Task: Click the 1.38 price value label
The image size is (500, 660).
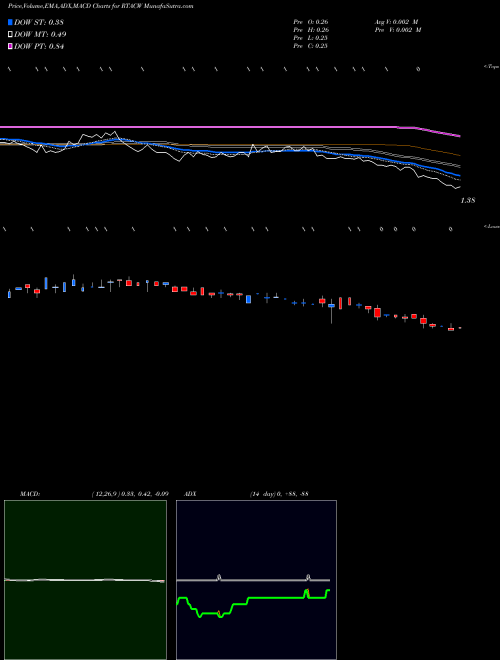Action: pyautogui.click(x=468, y=201)
